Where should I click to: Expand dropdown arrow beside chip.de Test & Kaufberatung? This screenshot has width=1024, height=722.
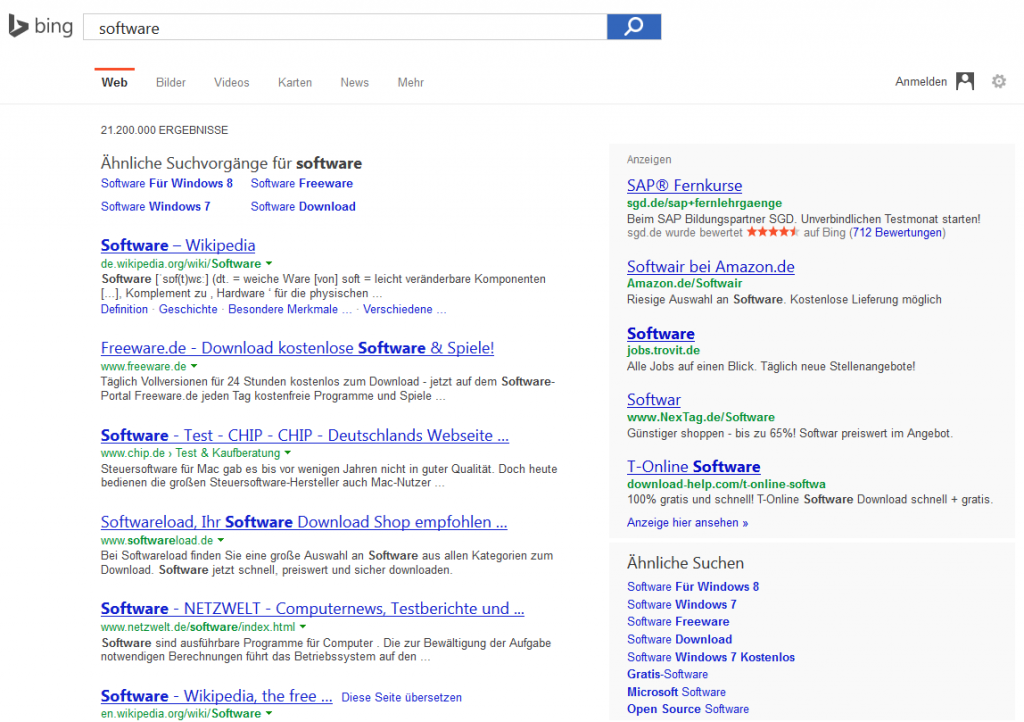[287, 452]
